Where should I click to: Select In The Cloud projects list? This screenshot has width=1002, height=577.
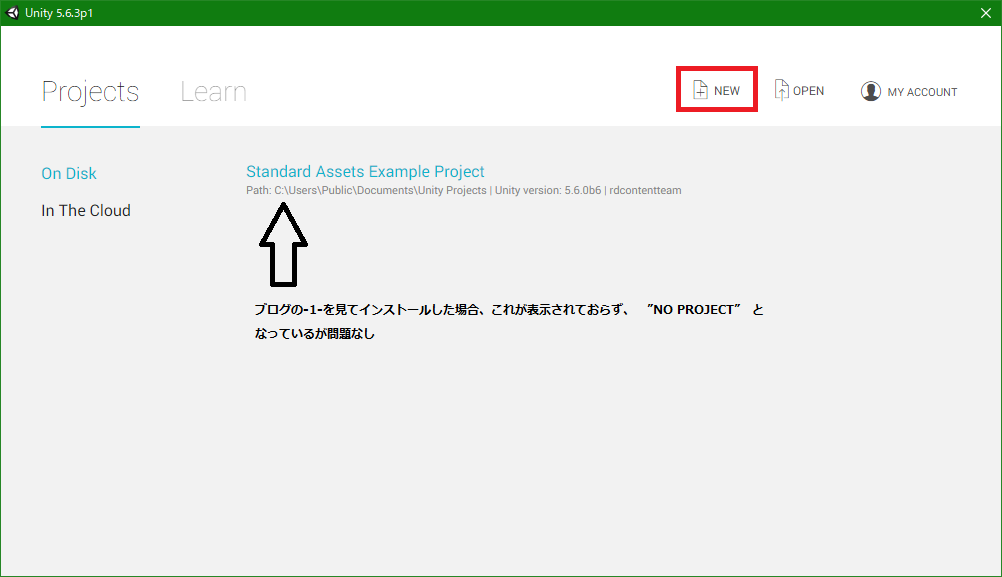pyautogui.click(x=86, y=210)
